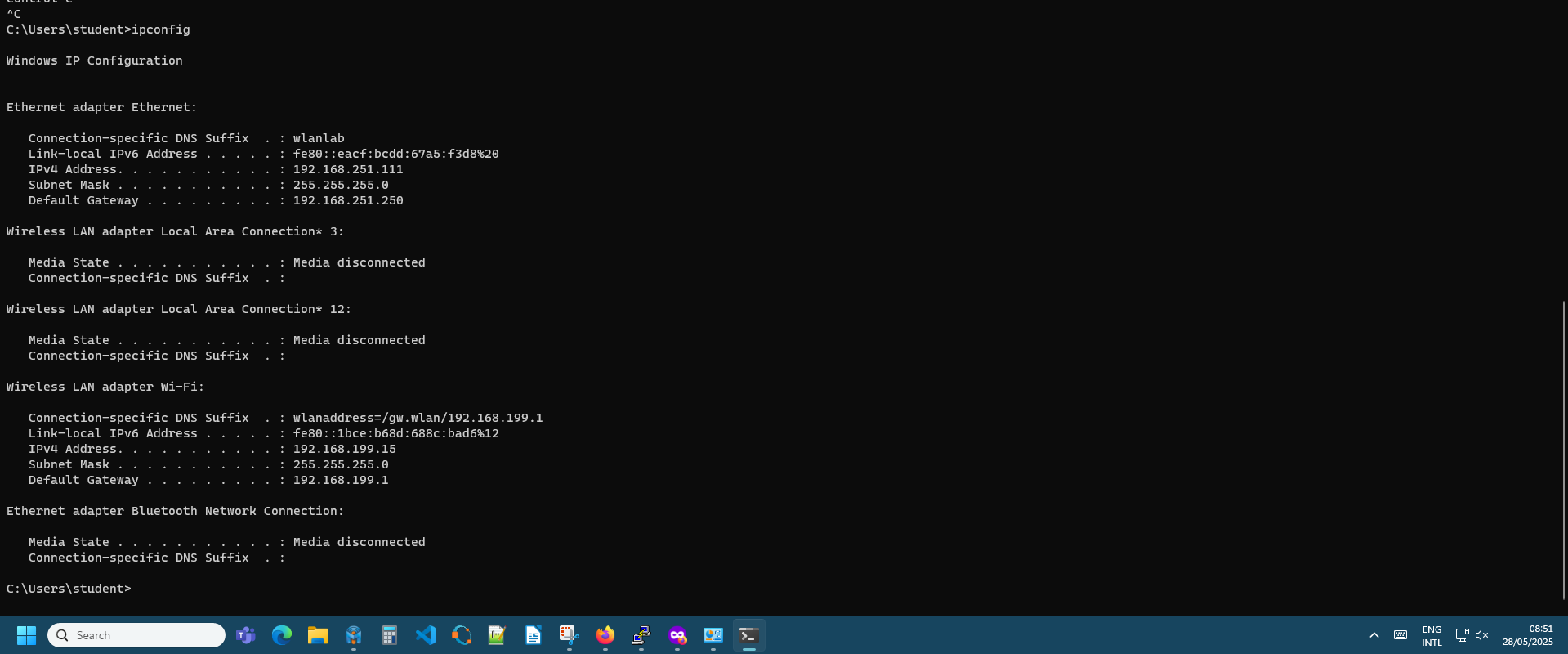1568x654 pixels.
Task: Click the Wi-Fi IPv4 address 192.168.199.15
Action: tap(345, 449)
